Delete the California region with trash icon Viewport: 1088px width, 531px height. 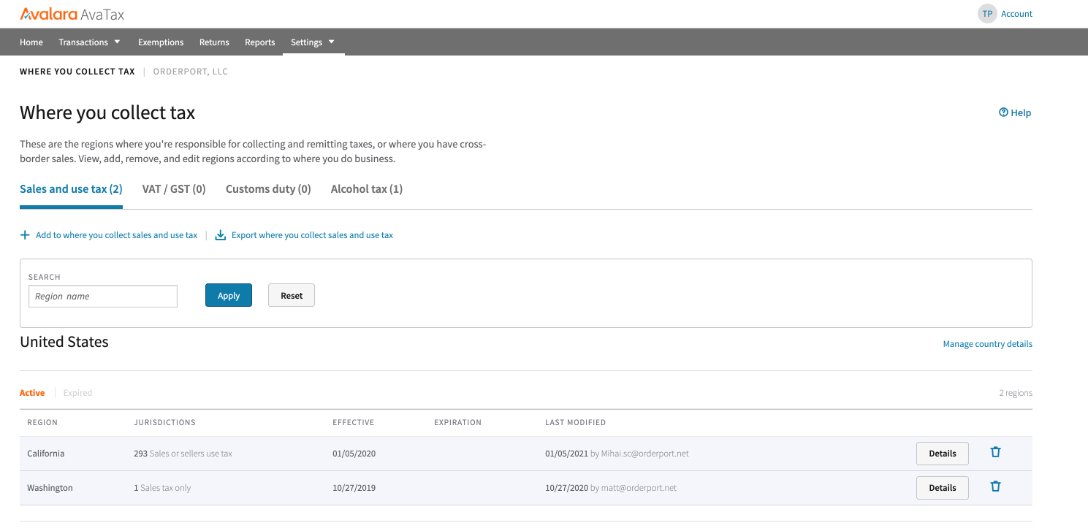(x=995, y=452)
